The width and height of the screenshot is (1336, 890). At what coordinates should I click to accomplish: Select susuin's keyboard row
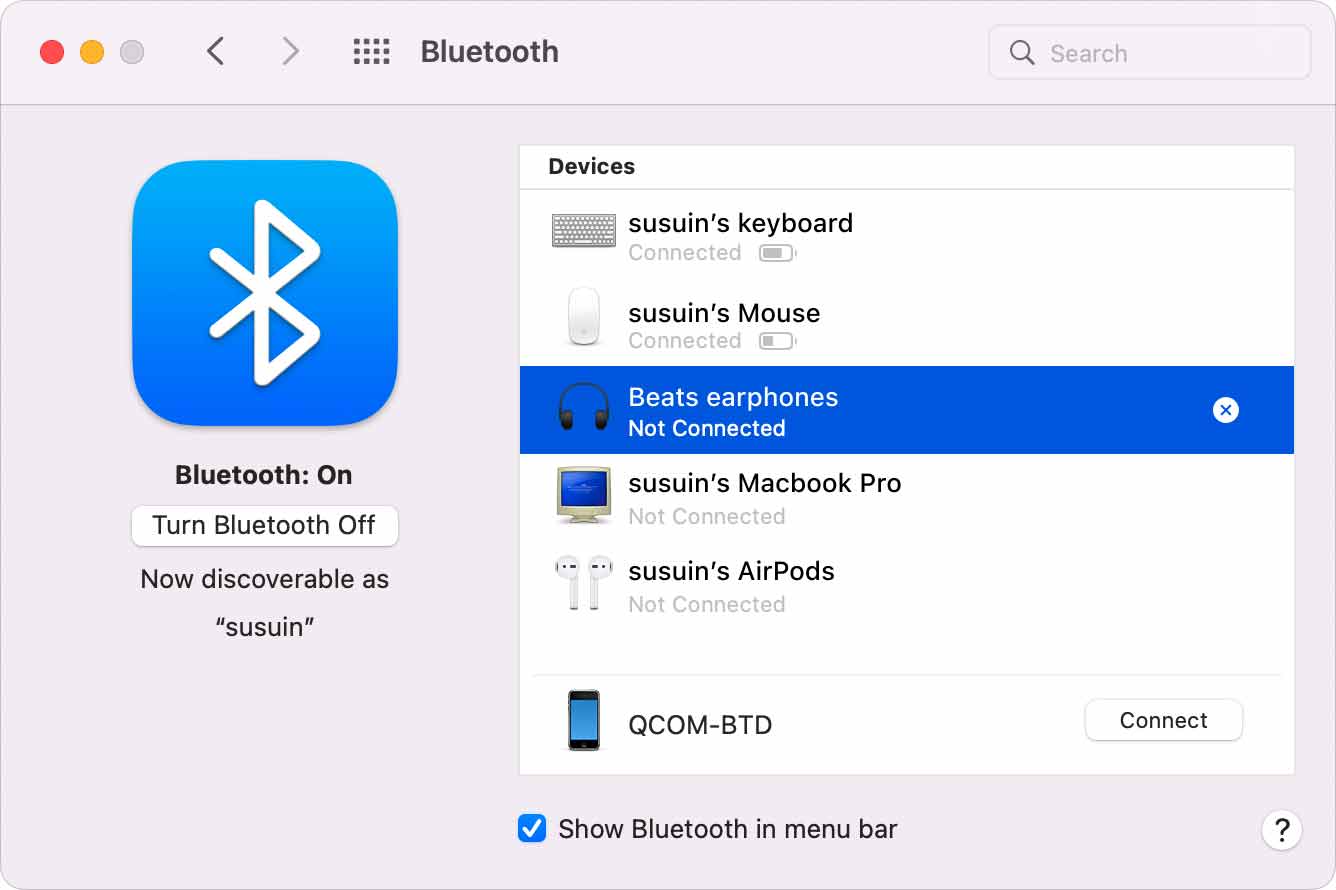point(907,234)
